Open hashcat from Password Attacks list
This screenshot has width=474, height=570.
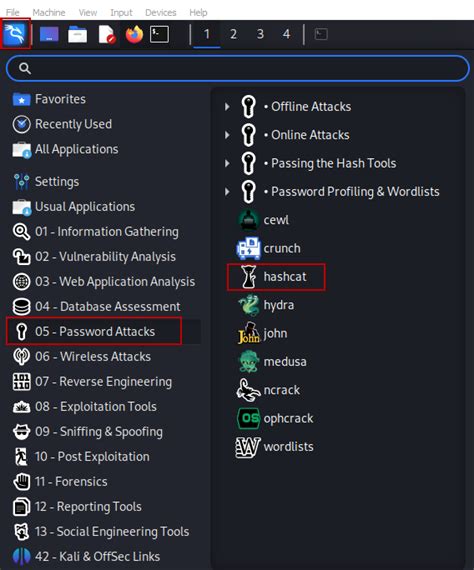coord(276,277)
